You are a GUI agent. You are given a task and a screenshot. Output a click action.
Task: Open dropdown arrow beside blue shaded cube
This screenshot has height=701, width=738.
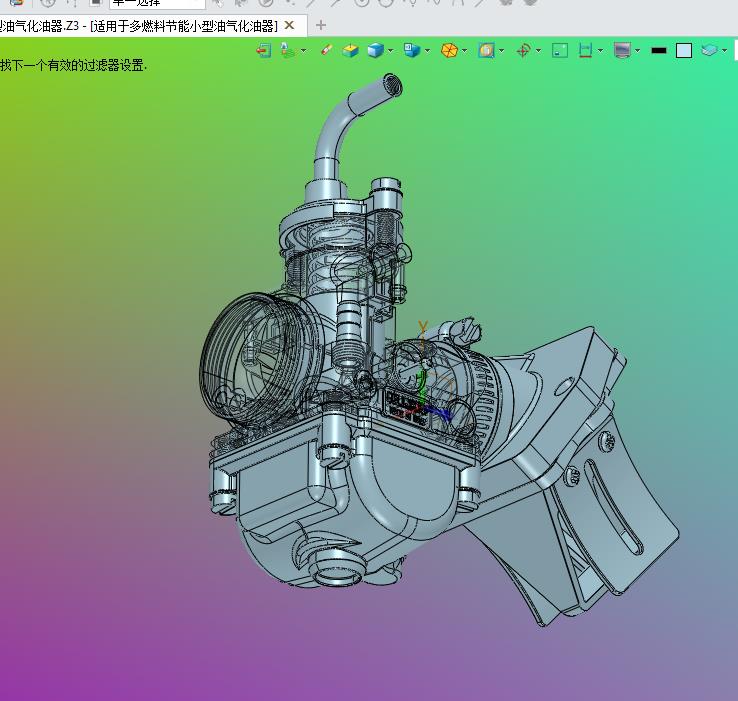click(x=390, y=50)
